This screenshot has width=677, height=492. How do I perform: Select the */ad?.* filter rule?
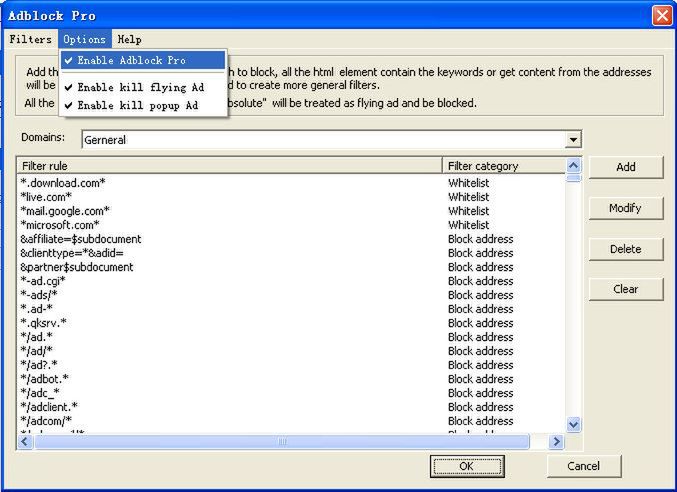tap(39, 365)
